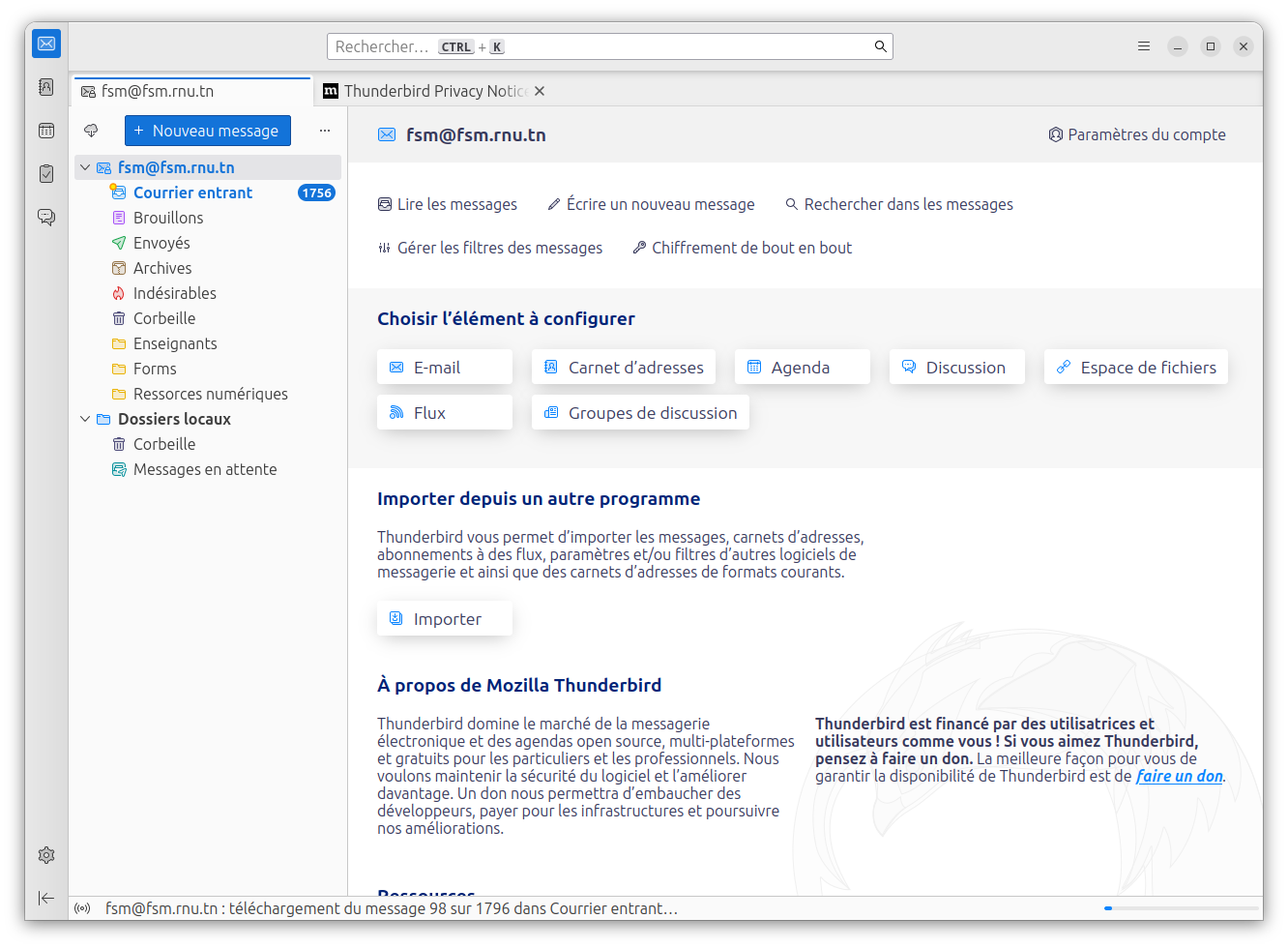Open the Address Book space icon

click(46, 87)
